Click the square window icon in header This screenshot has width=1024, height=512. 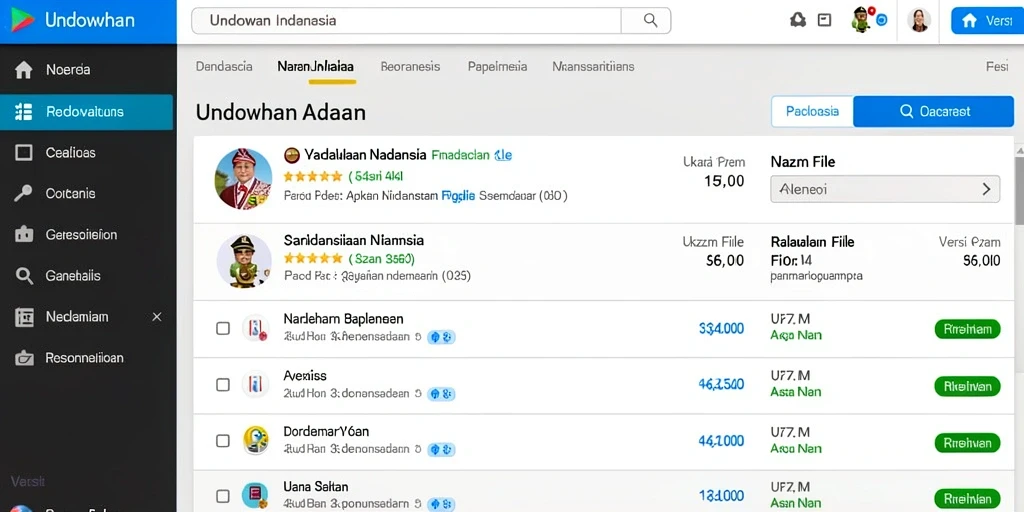[825, 20]
